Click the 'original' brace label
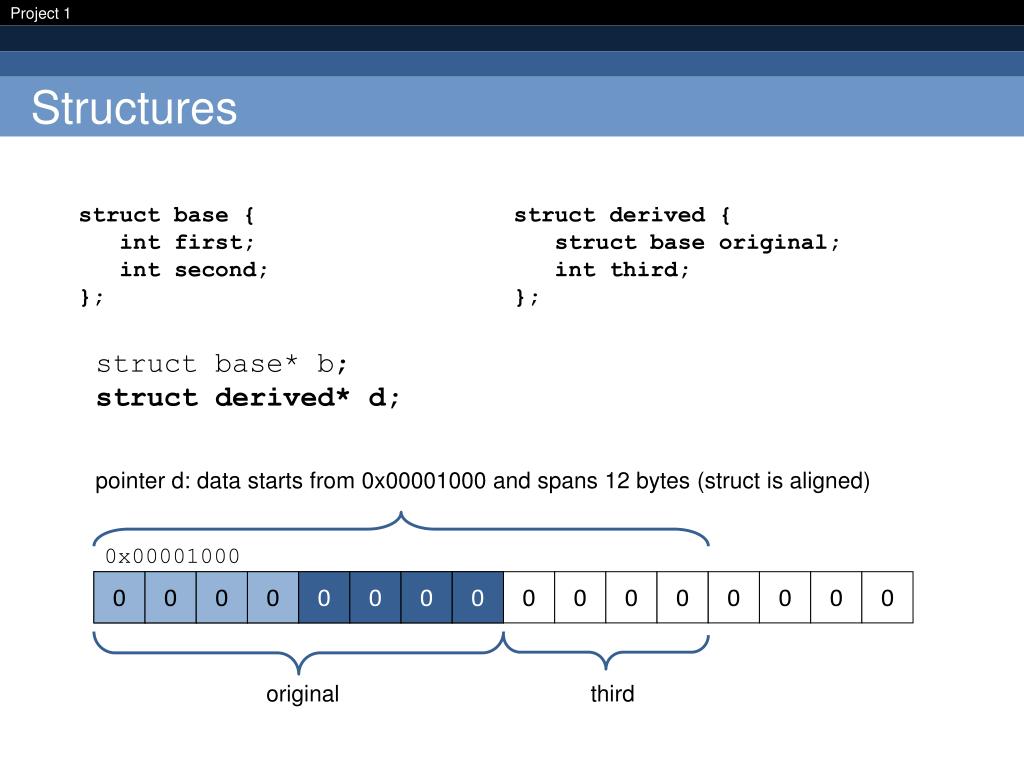The height and width of the screenshot is (768, 1024). click(302, 694)
